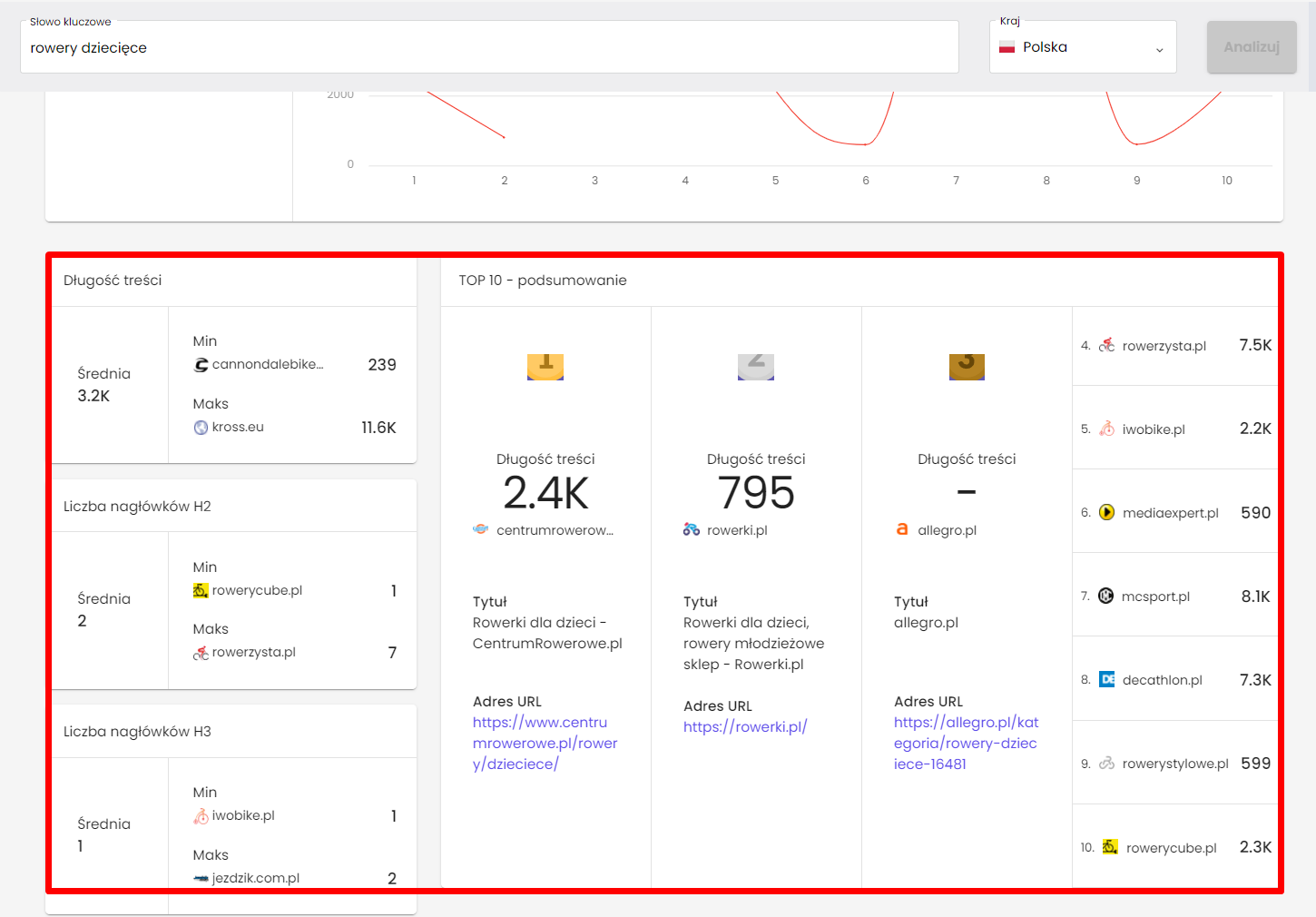Click the kross.eu favicon icon

click(201, 428)
